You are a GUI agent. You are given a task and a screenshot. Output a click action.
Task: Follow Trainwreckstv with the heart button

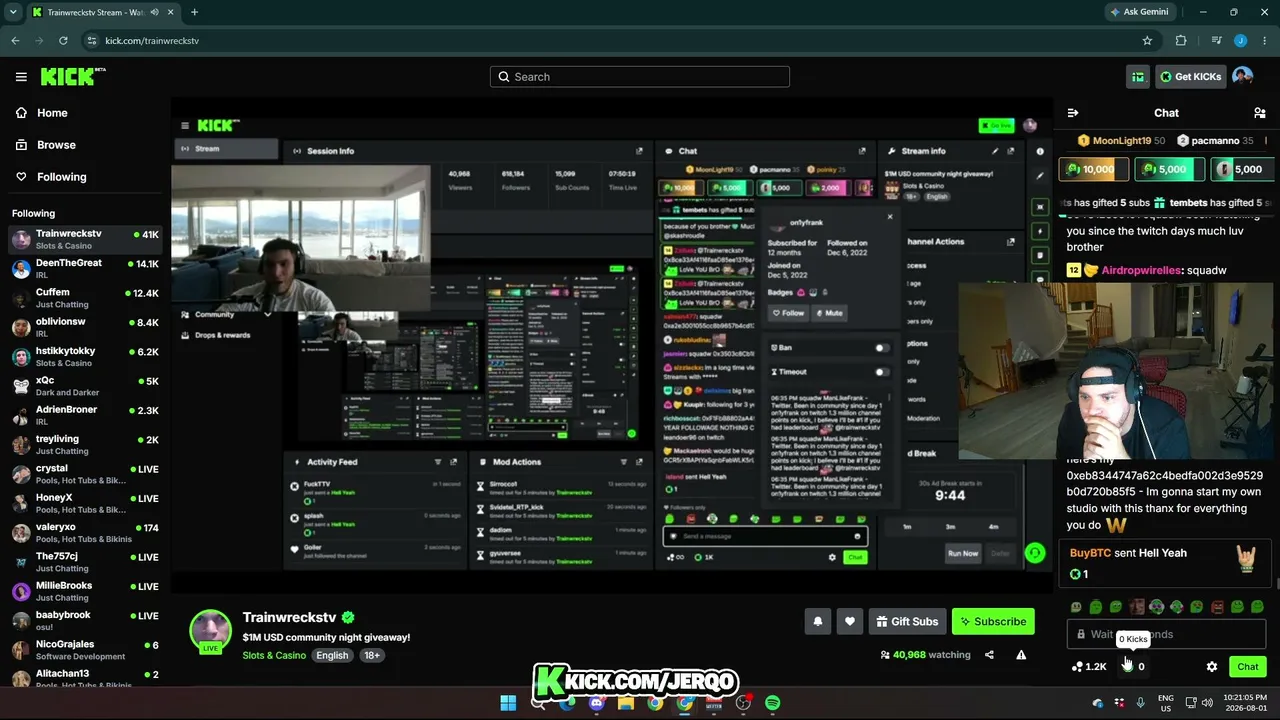pyautogui.click(x=849, y=621)
